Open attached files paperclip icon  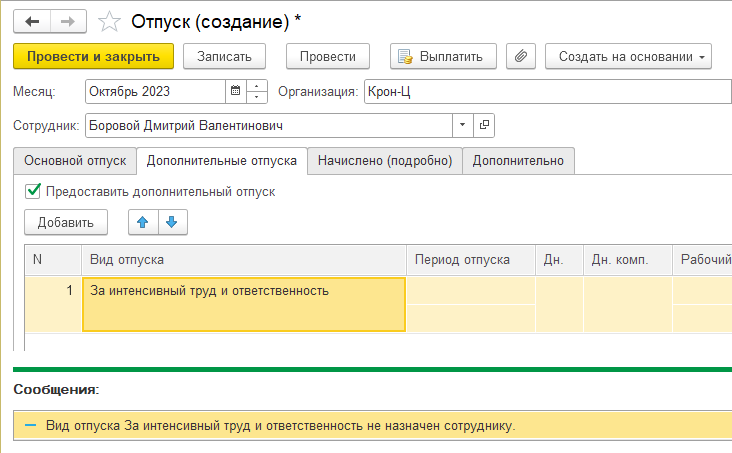tap(519, 57)
